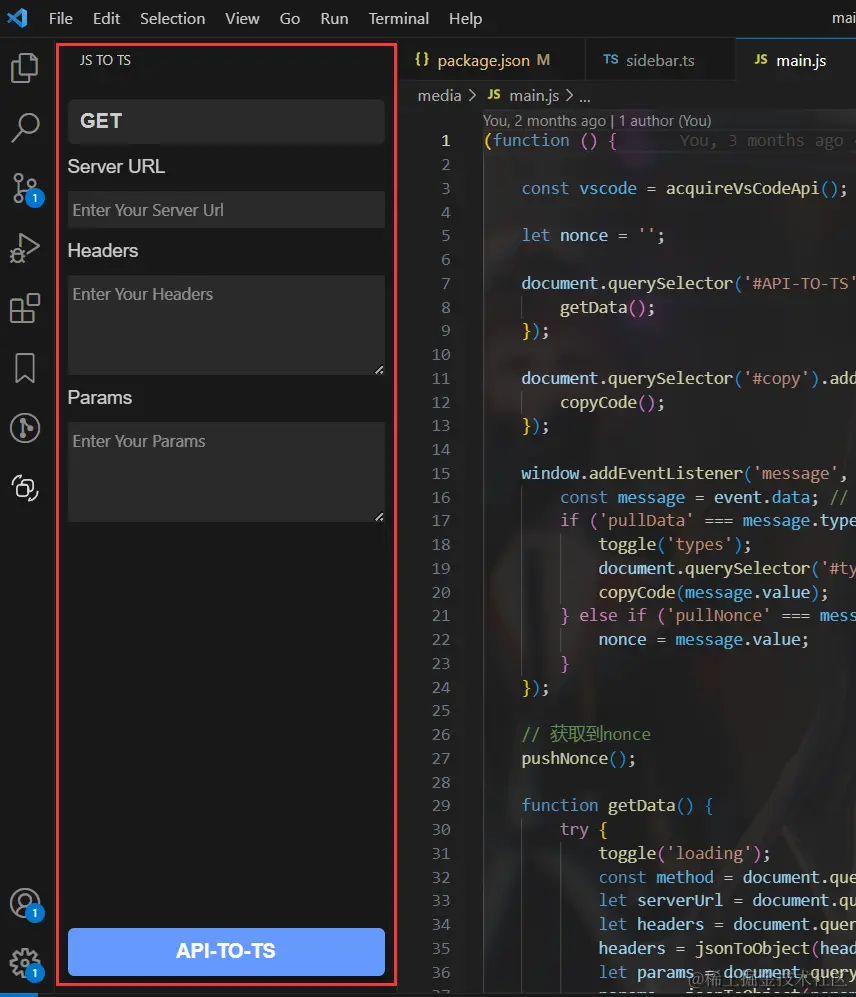Viewport: 856px width, 997px height.
Task: Click the '// 获取到nonce' comment
Action: pos(586,734)
